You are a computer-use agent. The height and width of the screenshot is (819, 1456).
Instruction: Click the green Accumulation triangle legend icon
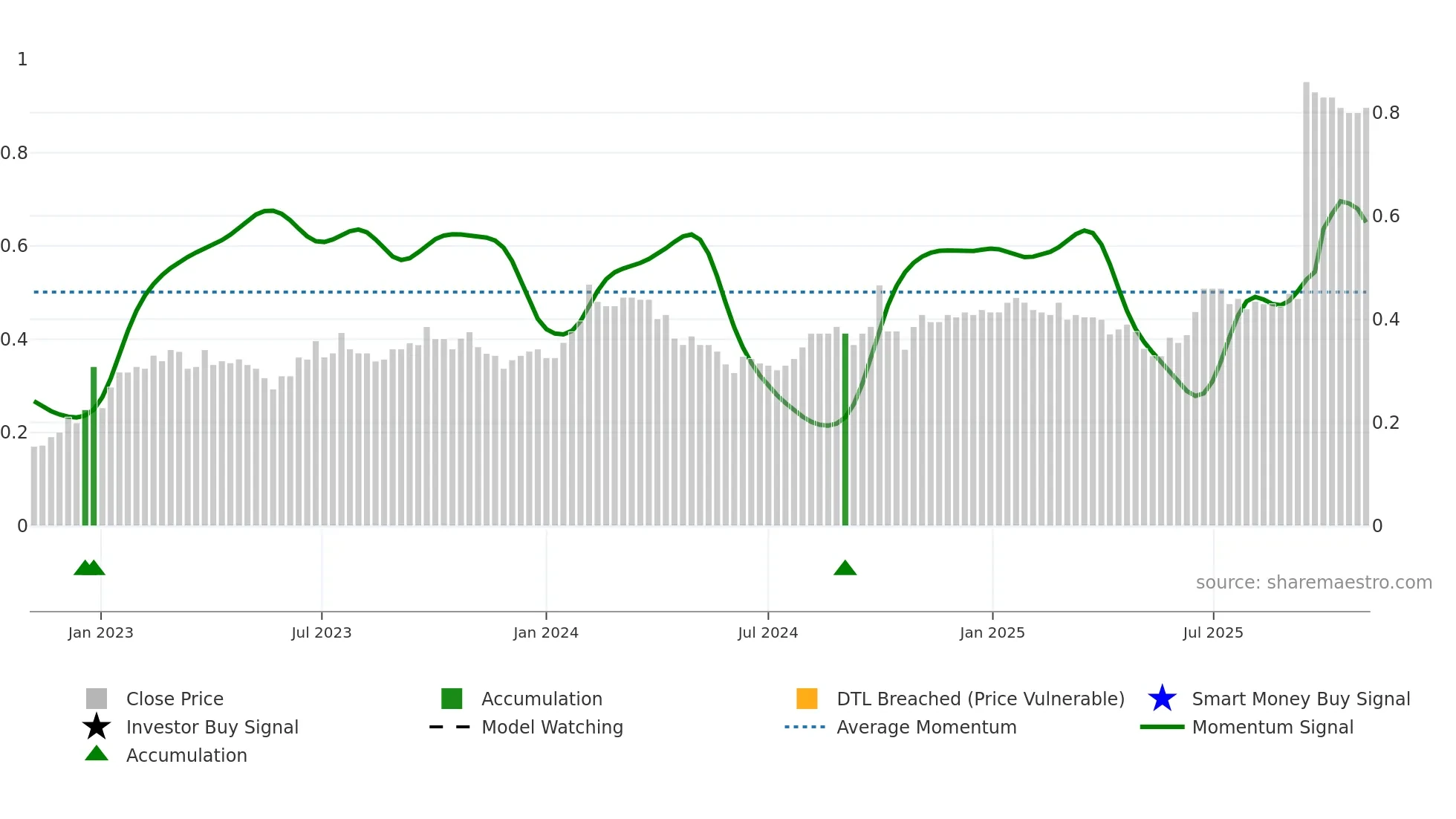(x=97, y=754)
